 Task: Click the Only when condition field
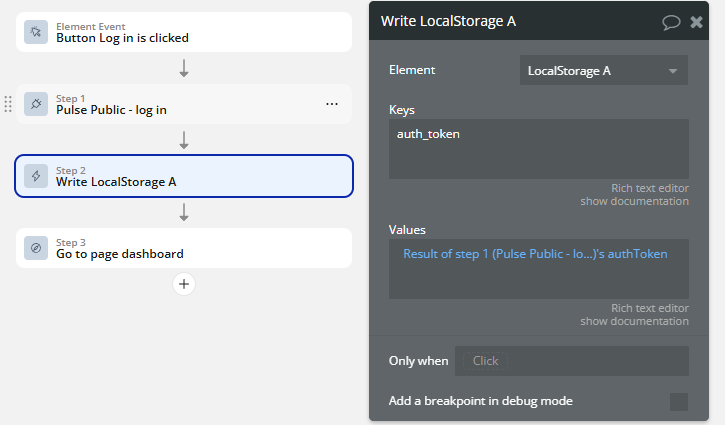point(571,361)
